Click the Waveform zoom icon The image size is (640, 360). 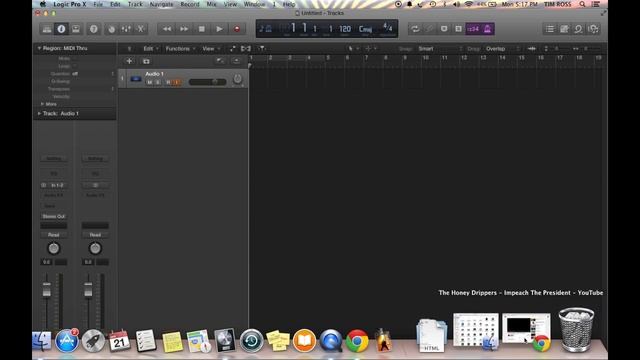click(531, 49)
